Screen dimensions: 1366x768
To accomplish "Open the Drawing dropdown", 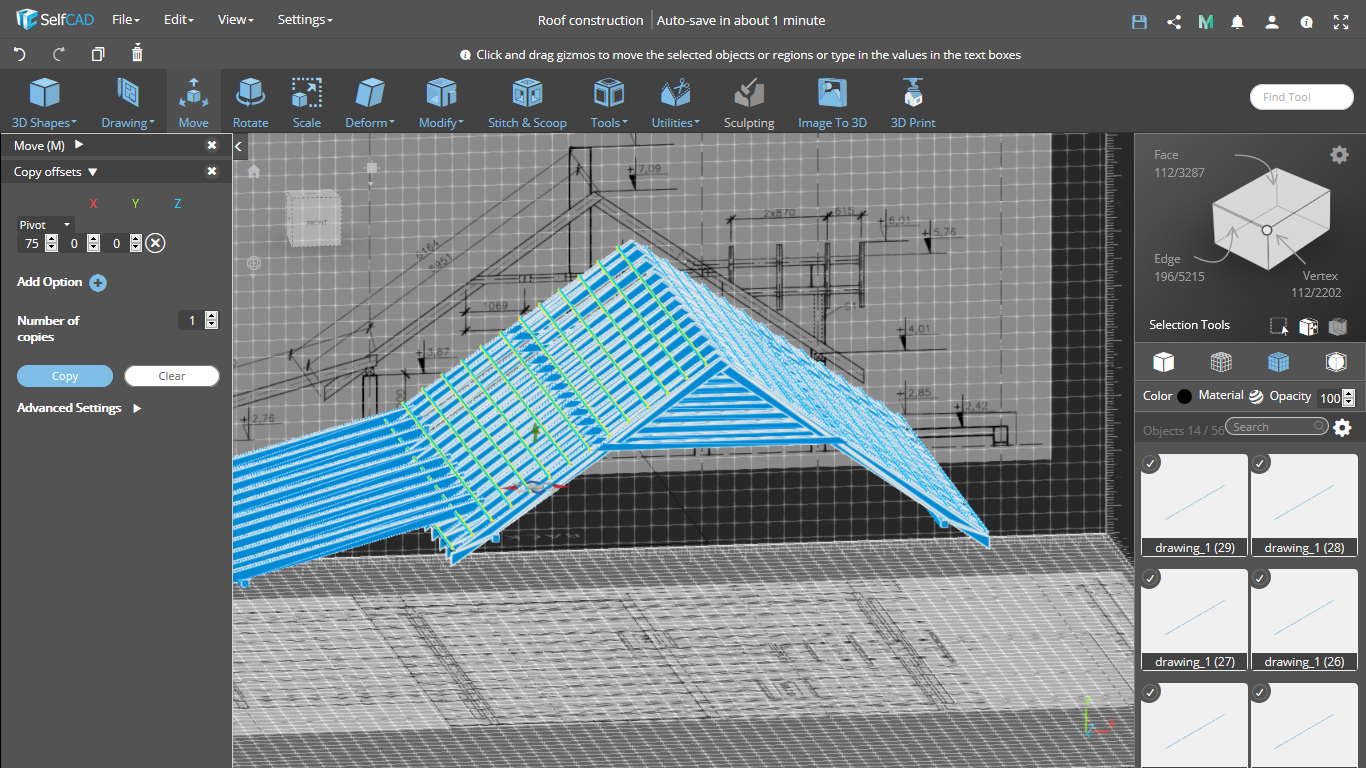I will tap(128, 103).
